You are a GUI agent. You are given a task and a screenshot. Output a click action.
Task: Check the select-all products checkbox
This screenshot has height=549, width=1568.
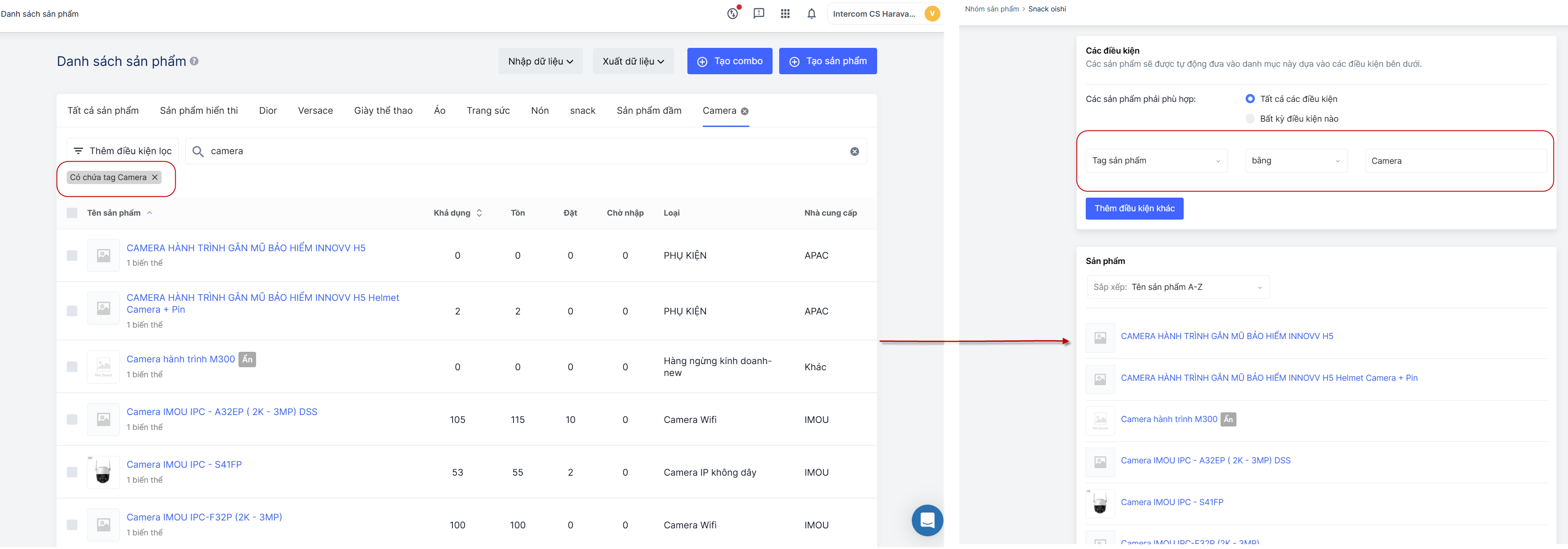[72, 213]
